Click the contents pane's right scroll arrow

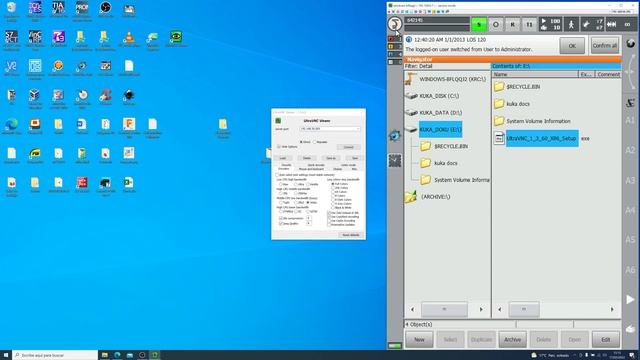coord(612,309)
